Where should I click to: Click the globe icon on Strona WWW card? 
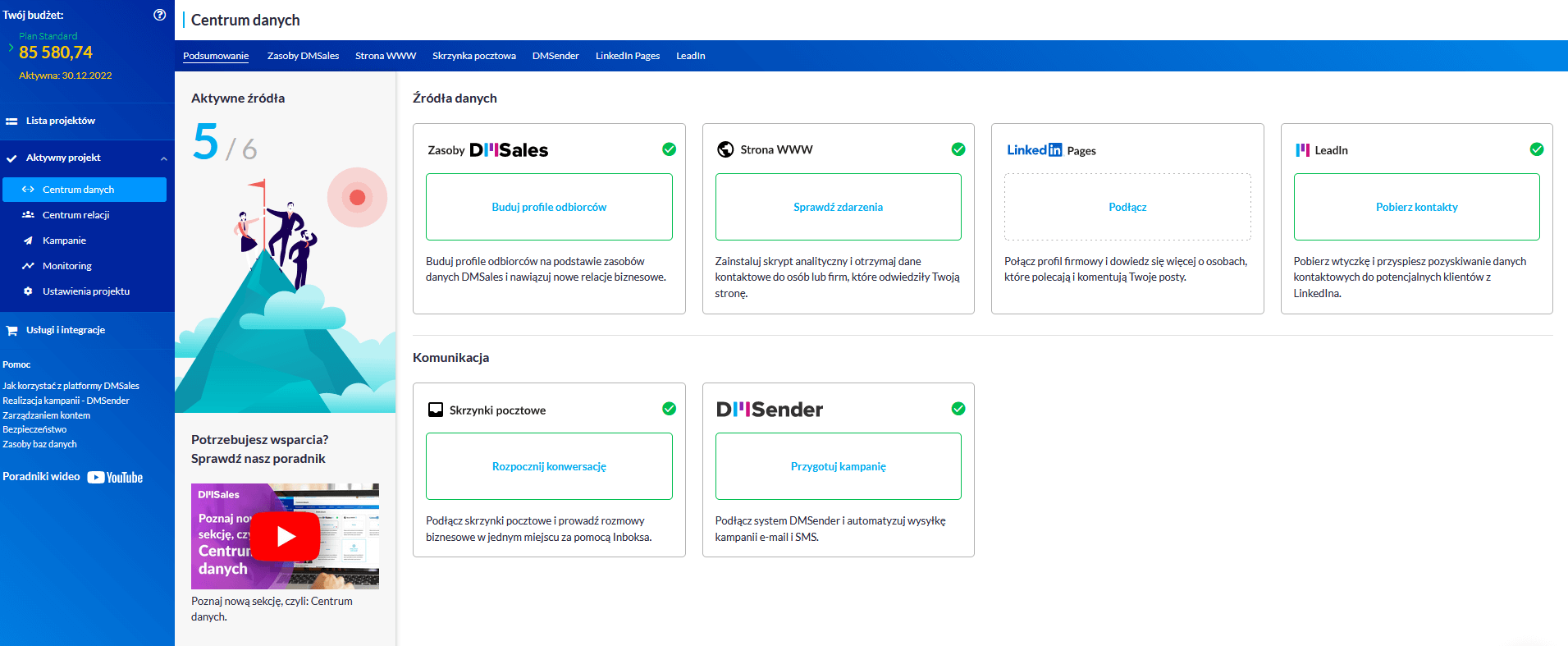click(725, 149)
